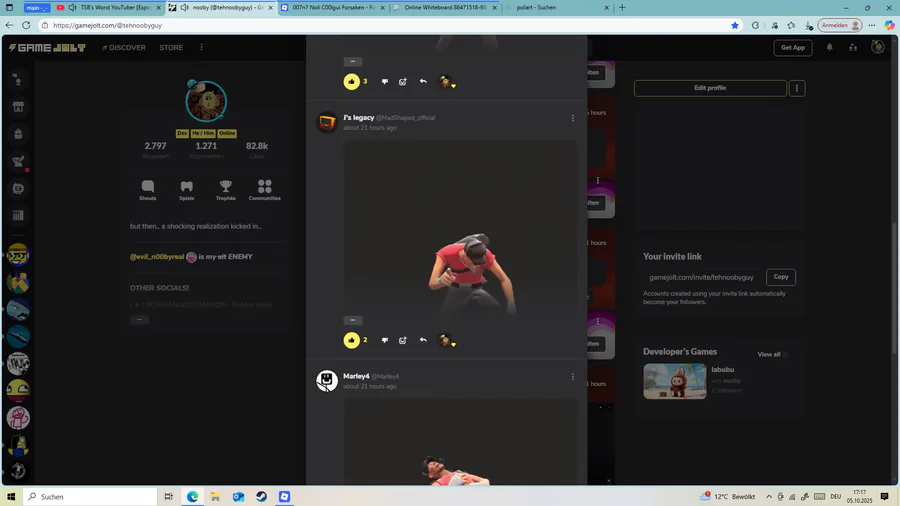Screen dimensions: 900x506
Task: Open the more options menu next to Store
Action: point(201,48)
